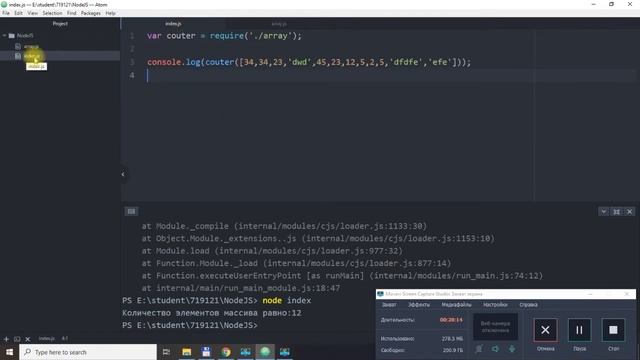Click index.js file name in status bar
Screen dimensions: 640x360
pos(47,338)
